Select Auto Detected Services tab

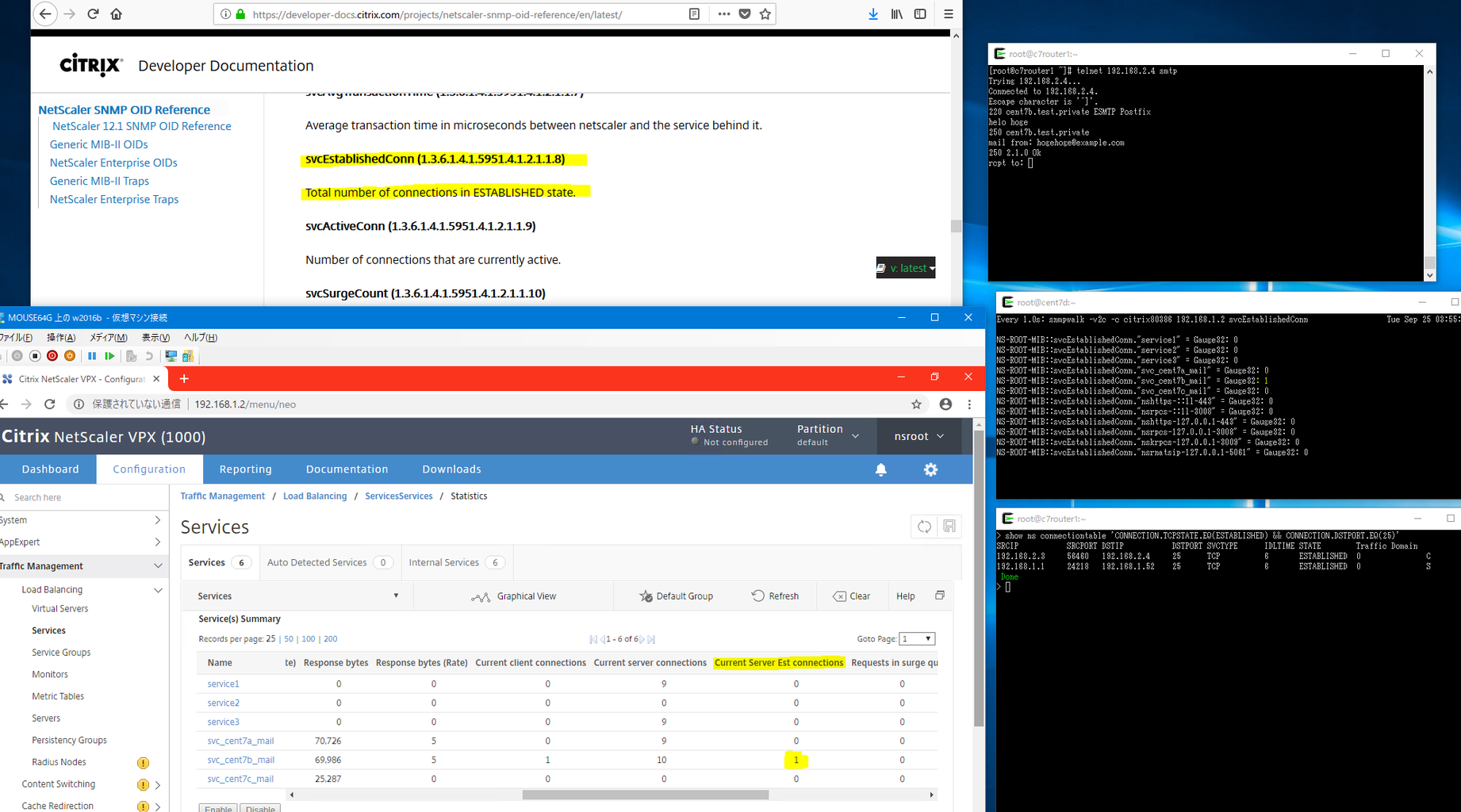(330, 563)
